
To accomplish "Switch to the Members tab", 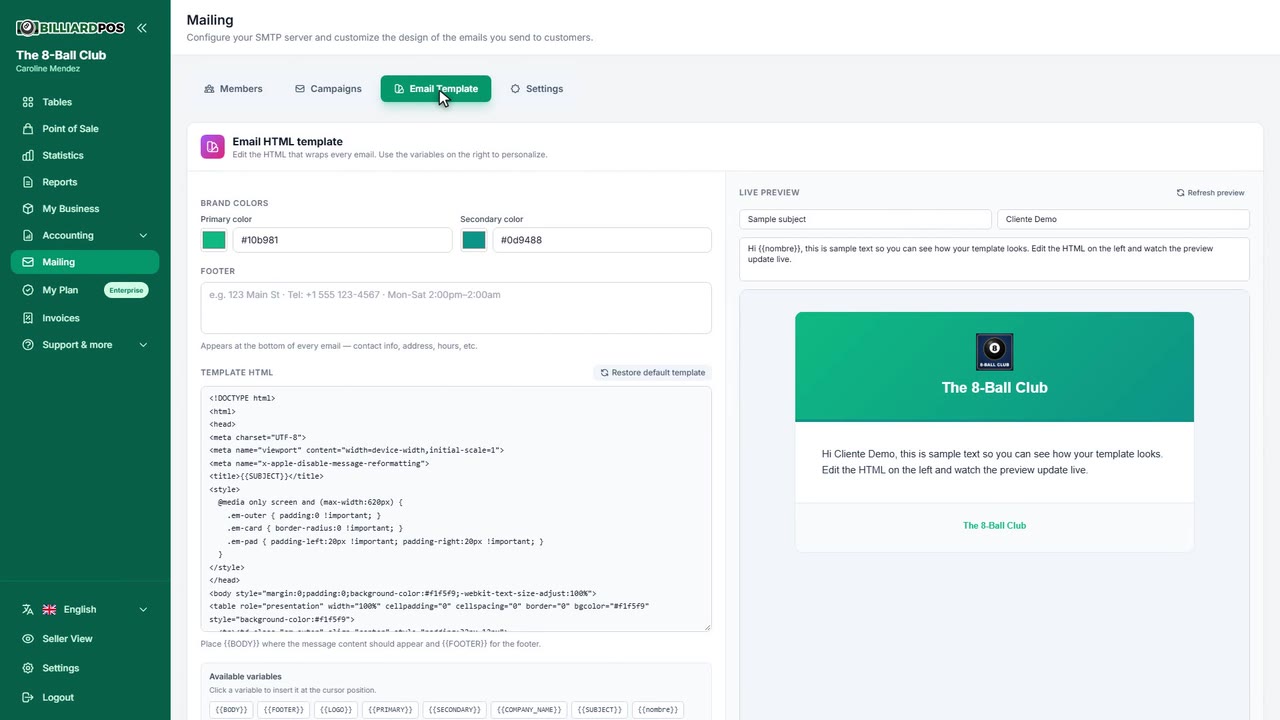I will 233,89.
